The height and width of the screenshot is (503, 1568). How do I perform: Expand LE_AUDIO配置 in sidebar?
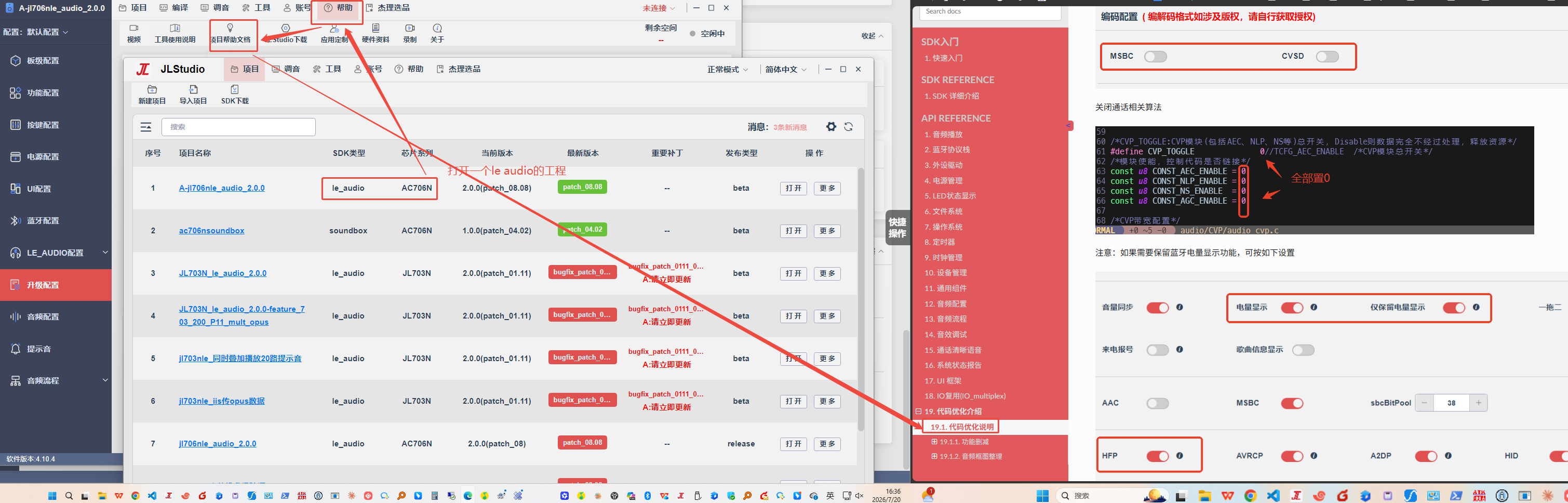(105, 252)
